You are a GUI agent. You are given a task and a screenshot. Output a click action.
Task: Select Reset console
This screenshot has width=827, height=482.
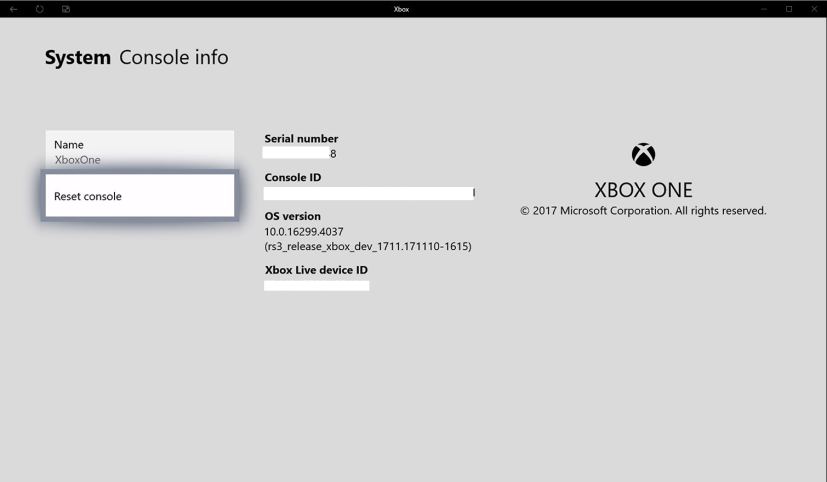point(140,196)
